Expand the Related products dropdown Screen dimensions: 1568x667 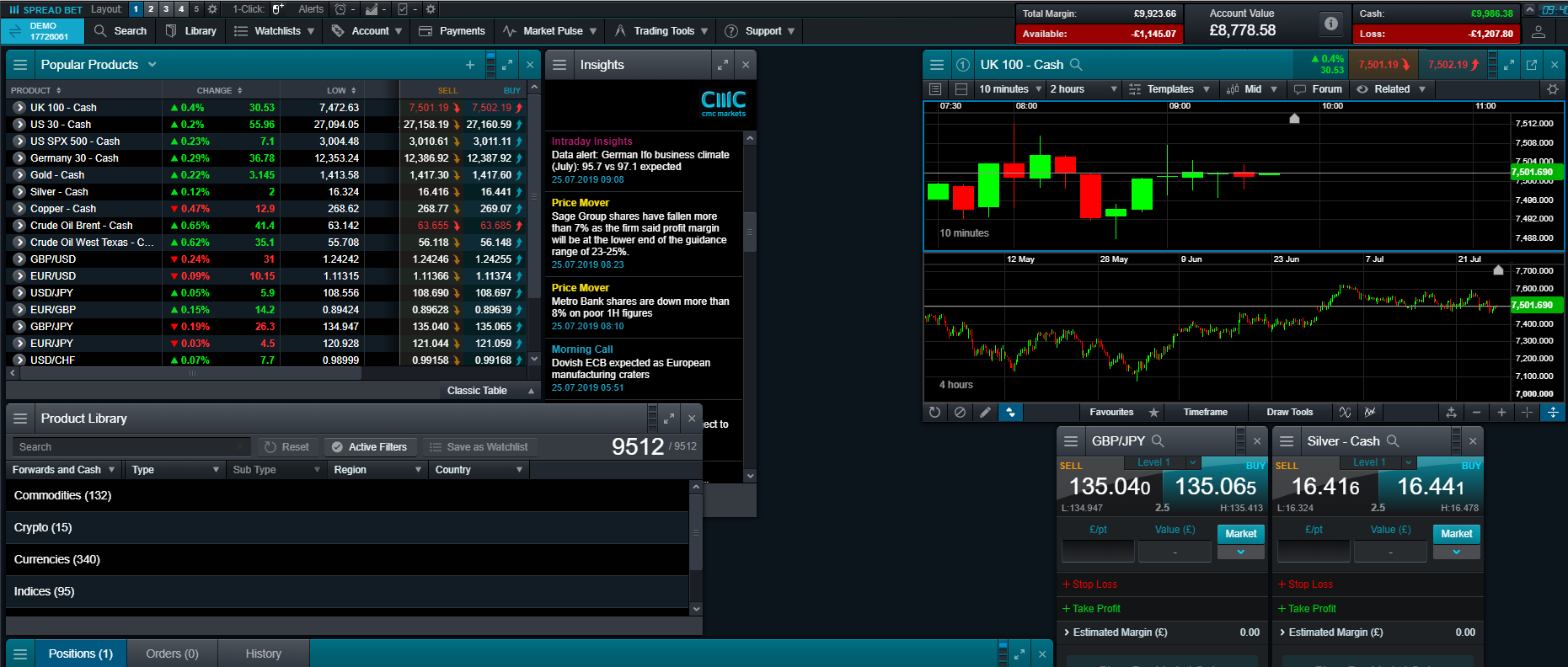[1391, 89]
